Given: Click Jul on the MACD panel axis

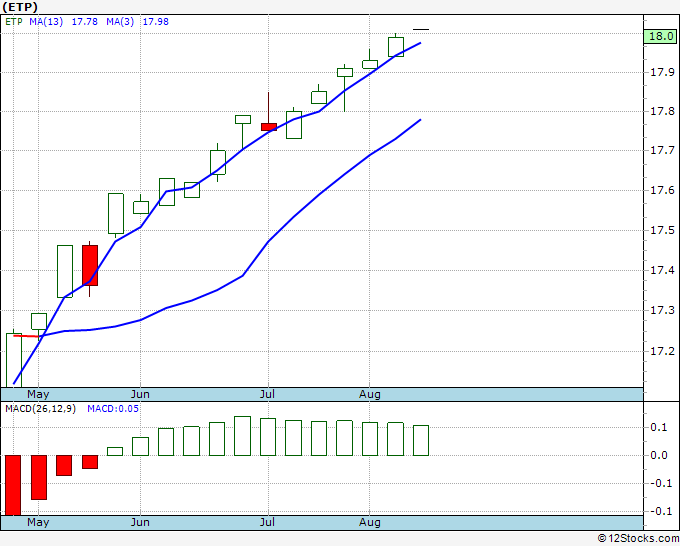Looking at the screenshot, I should pos(267,522).
